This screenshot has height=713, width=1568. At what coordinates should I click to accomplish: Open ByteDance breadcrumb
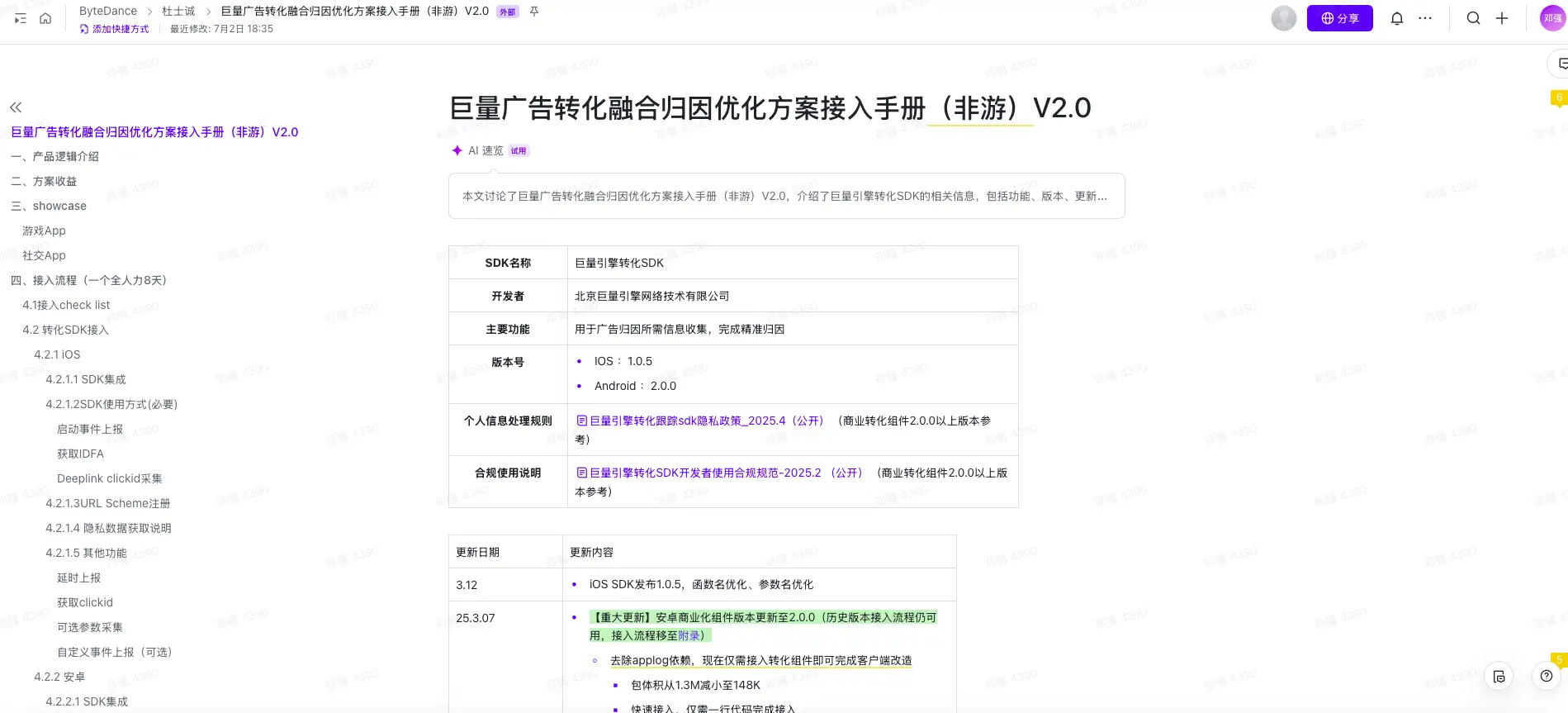click(x=108, y=11)
